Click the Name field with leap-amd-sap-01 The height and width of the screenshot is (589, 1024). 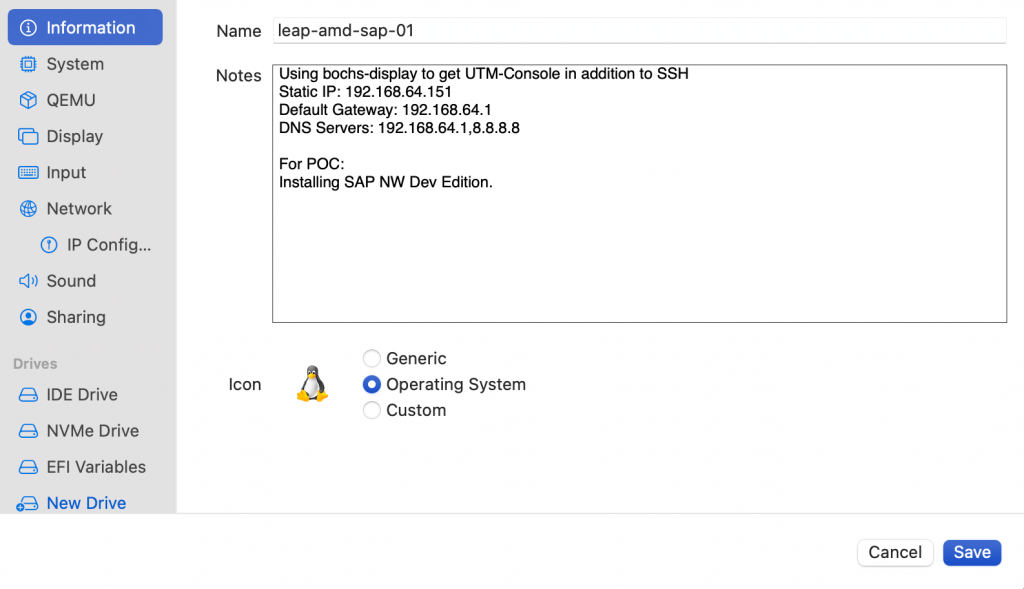639,31
